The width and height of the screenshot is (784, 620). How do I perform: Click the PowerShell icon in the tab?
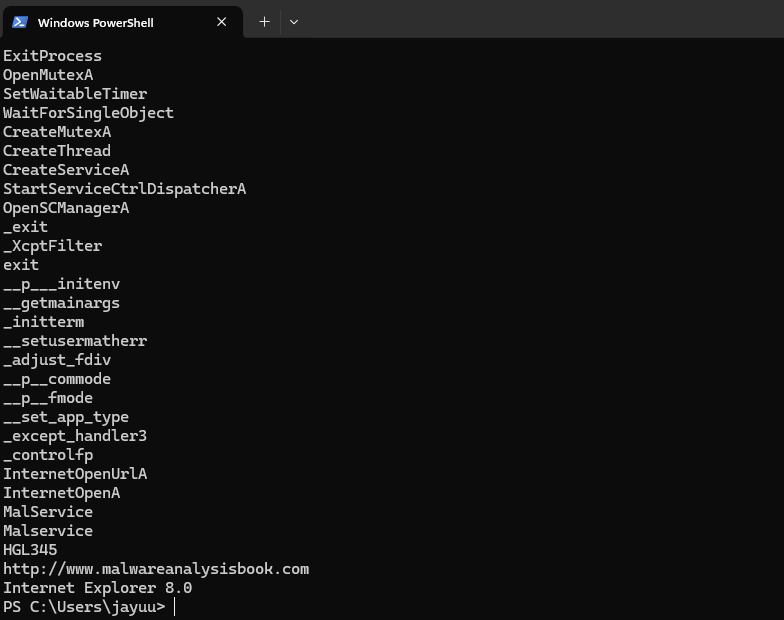(20, 22)
